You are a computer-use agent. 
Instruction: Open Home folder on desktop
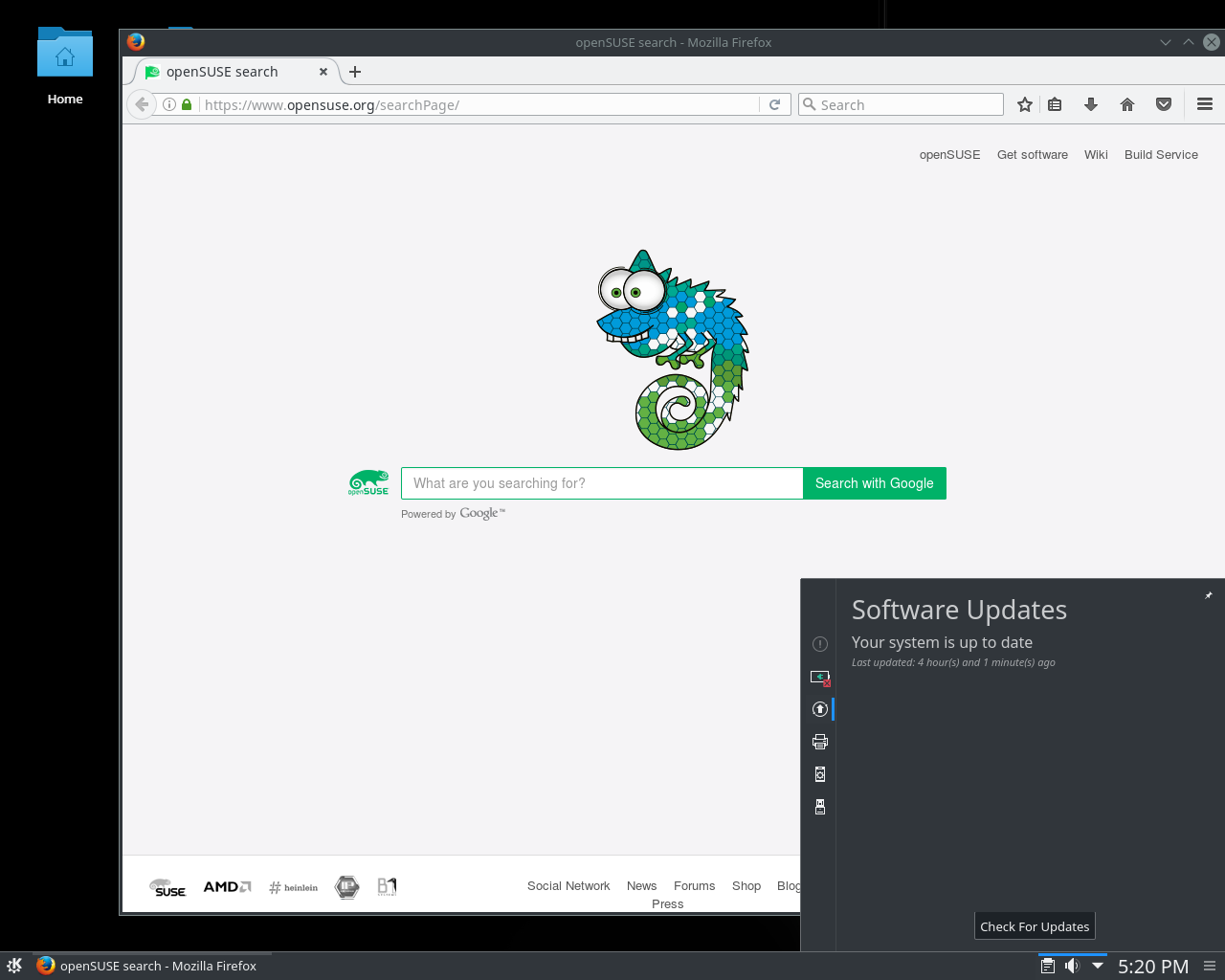65,66
